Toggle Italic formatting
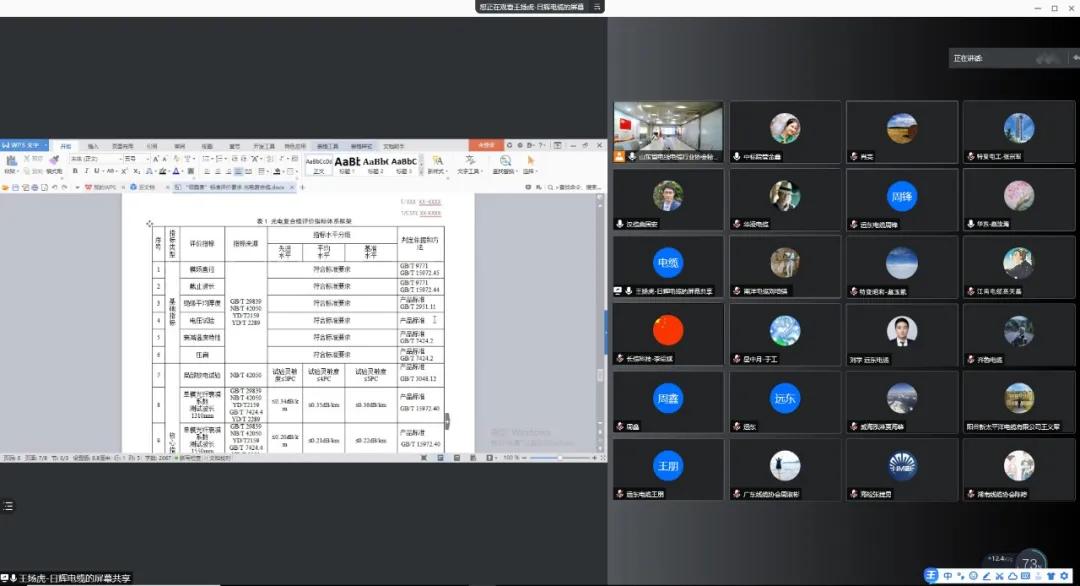The width and height of the screenshot is (1080, 586). point(86,171)
